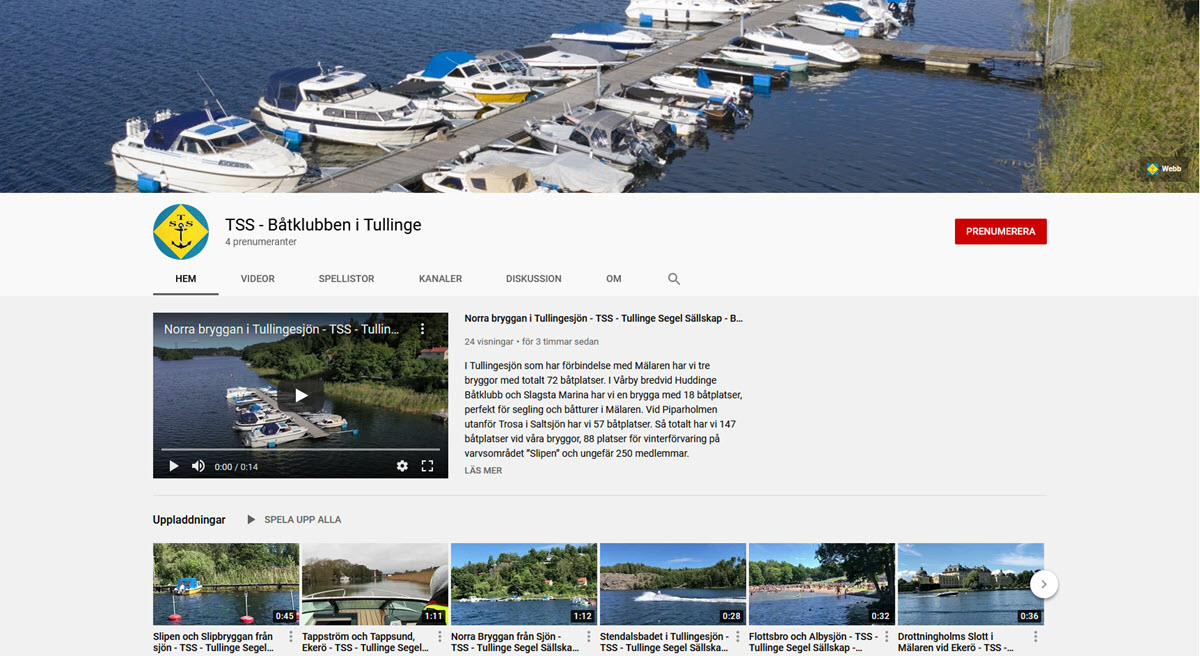Expand description with LÄS MER

pos(483,471)
